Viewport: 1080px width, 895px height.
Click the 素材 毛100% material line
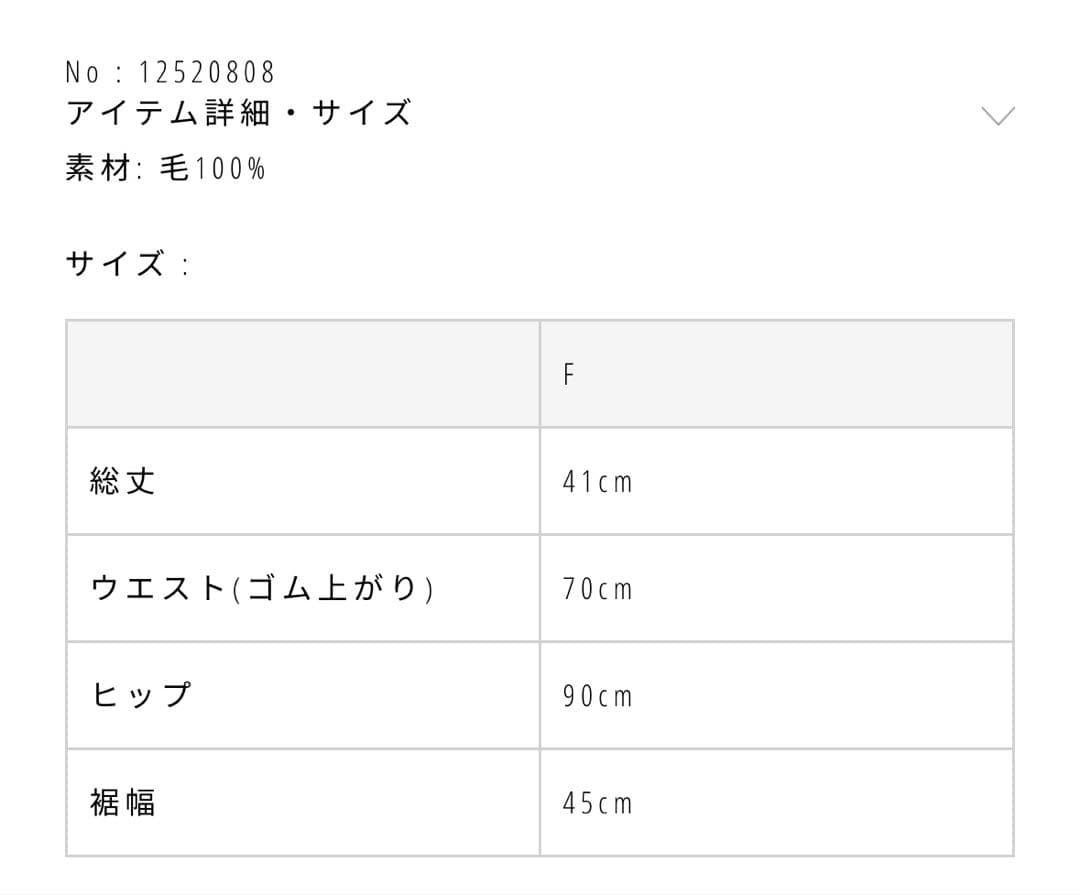(x=165, y=168)
